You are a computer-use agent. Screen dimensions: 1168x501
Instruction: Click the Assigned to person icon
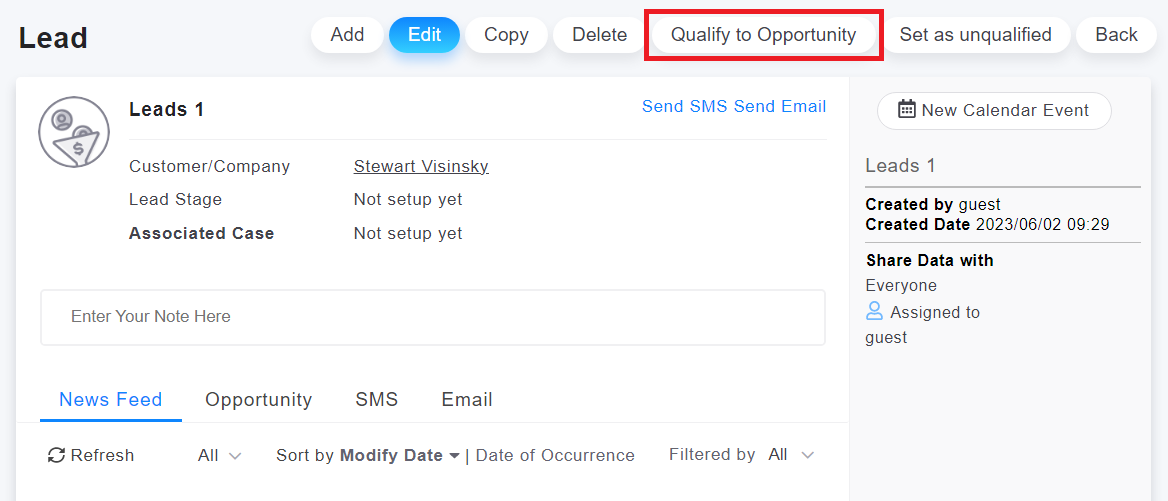875,312
